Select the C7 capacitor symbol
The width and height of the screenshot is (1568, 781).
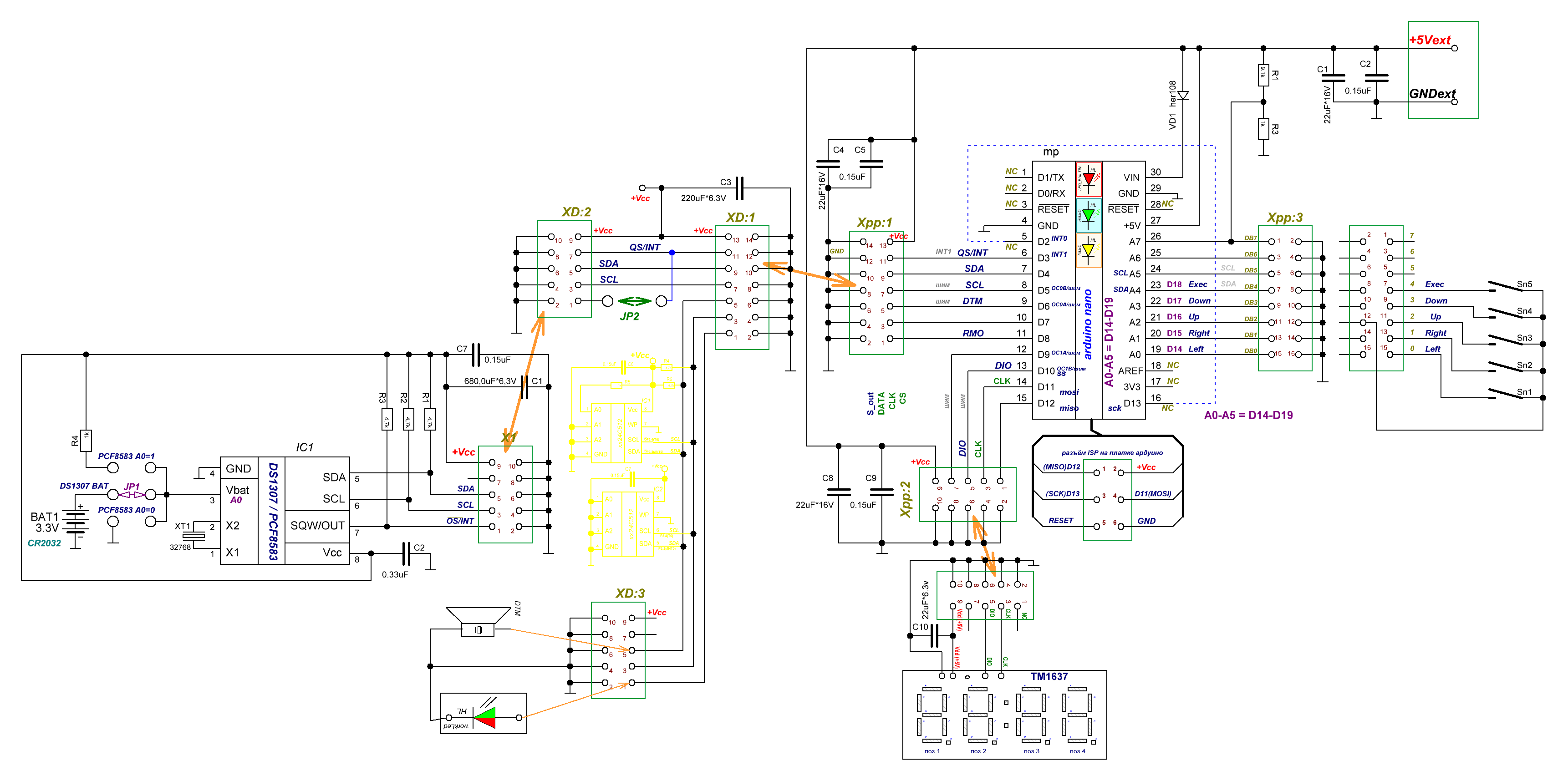pos(476,355)
